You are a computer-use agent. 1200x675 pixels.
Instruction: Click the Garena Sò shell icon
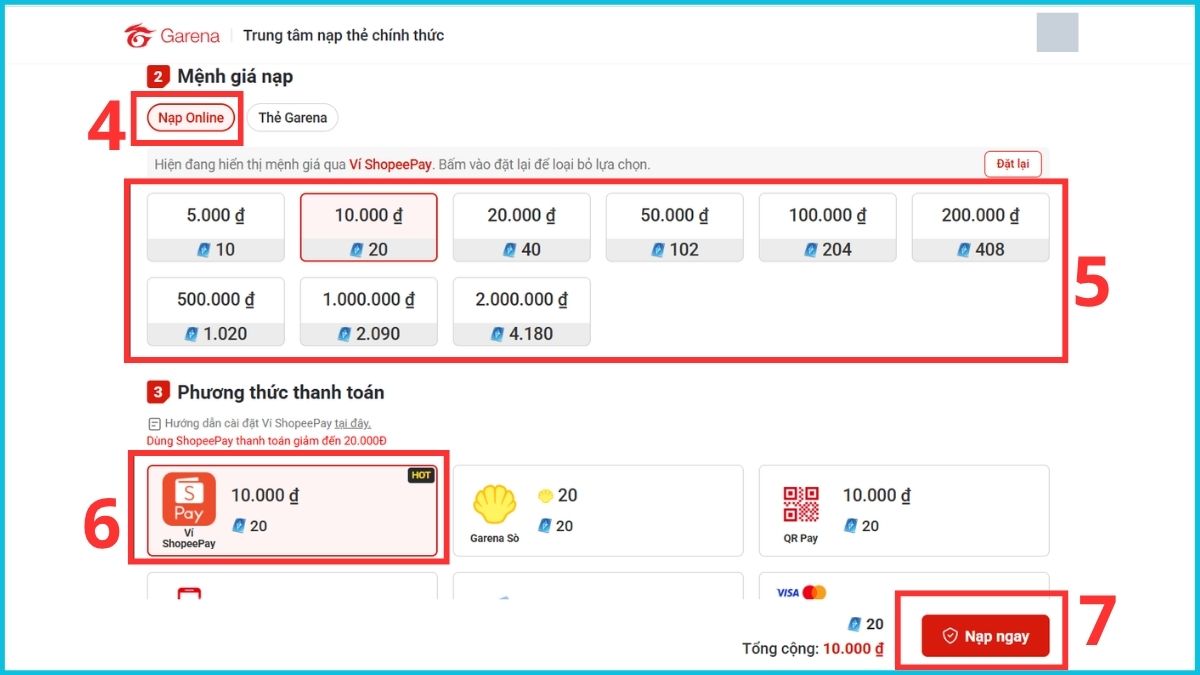point(497,505)
